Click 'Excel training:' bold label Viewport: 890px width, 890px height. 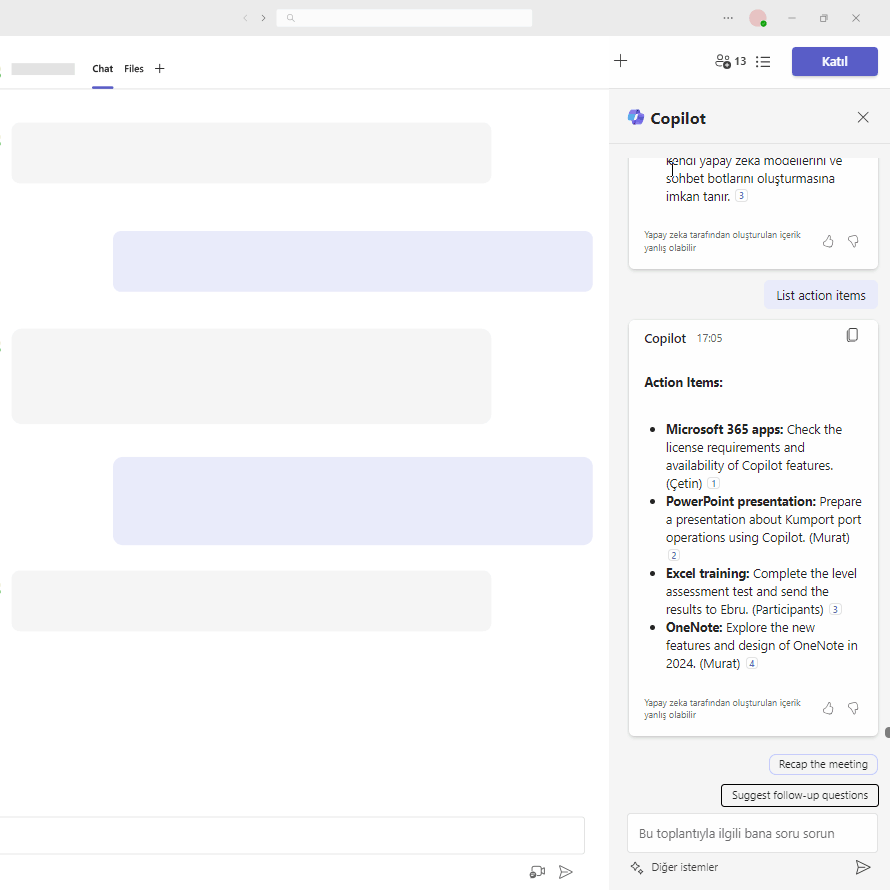[x=707, y=574]
